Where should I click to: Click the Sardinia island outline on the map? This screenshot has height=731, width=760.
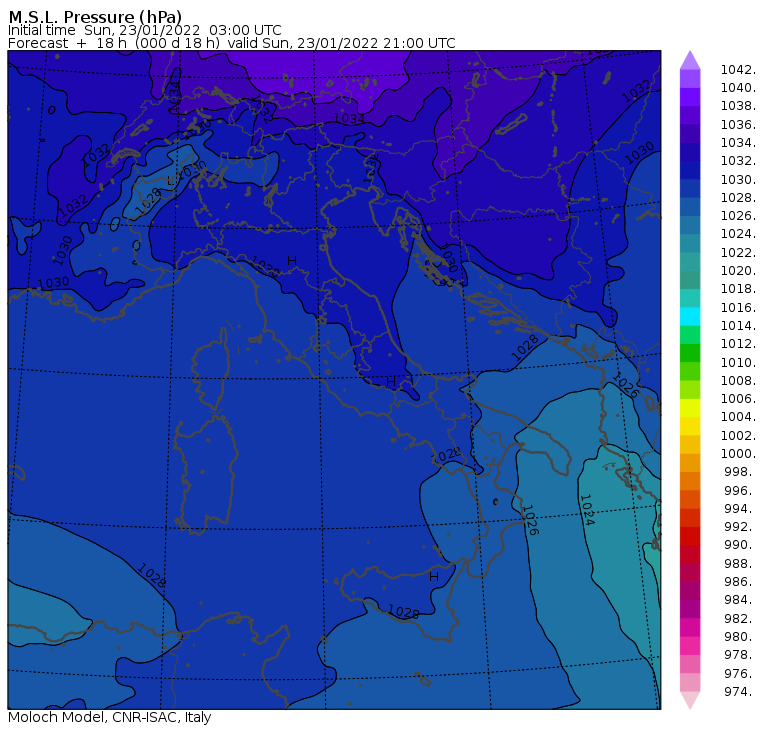[x=206, y=473]
